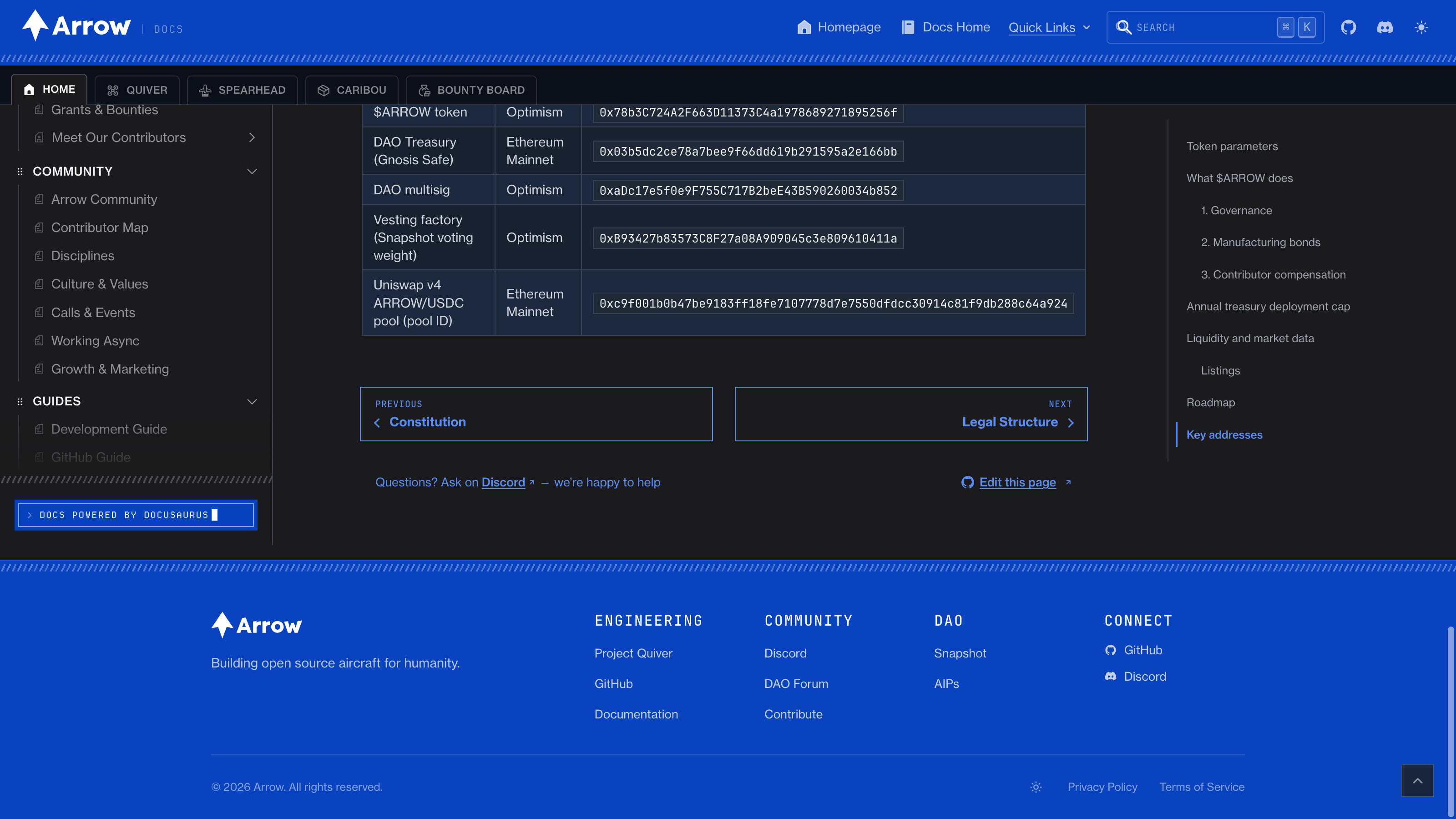Open Homepage link in navbar
The image size is (1456, 819).
point(839,27)
